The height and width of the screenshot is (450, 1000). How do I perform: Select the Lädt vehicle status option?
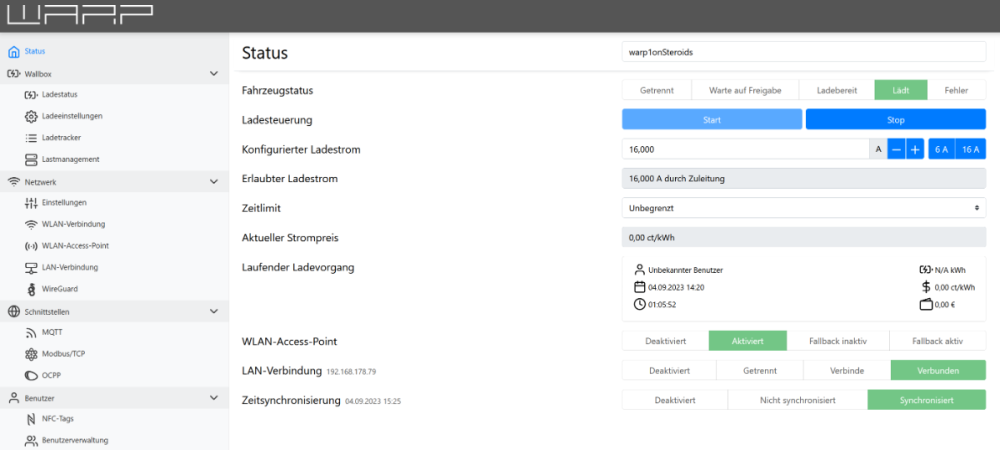(x=900, y=90)
